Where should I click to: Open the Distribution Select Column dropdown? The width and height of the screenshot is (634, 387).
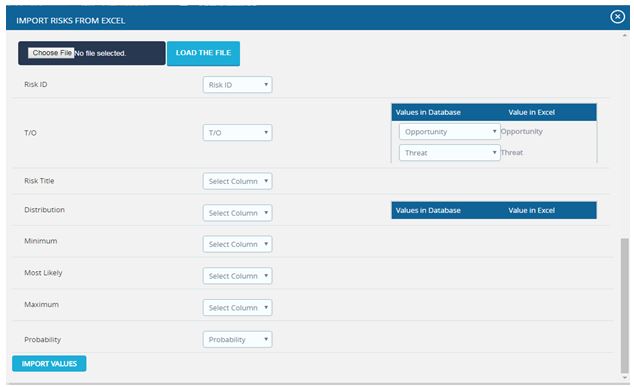(237, 213)
